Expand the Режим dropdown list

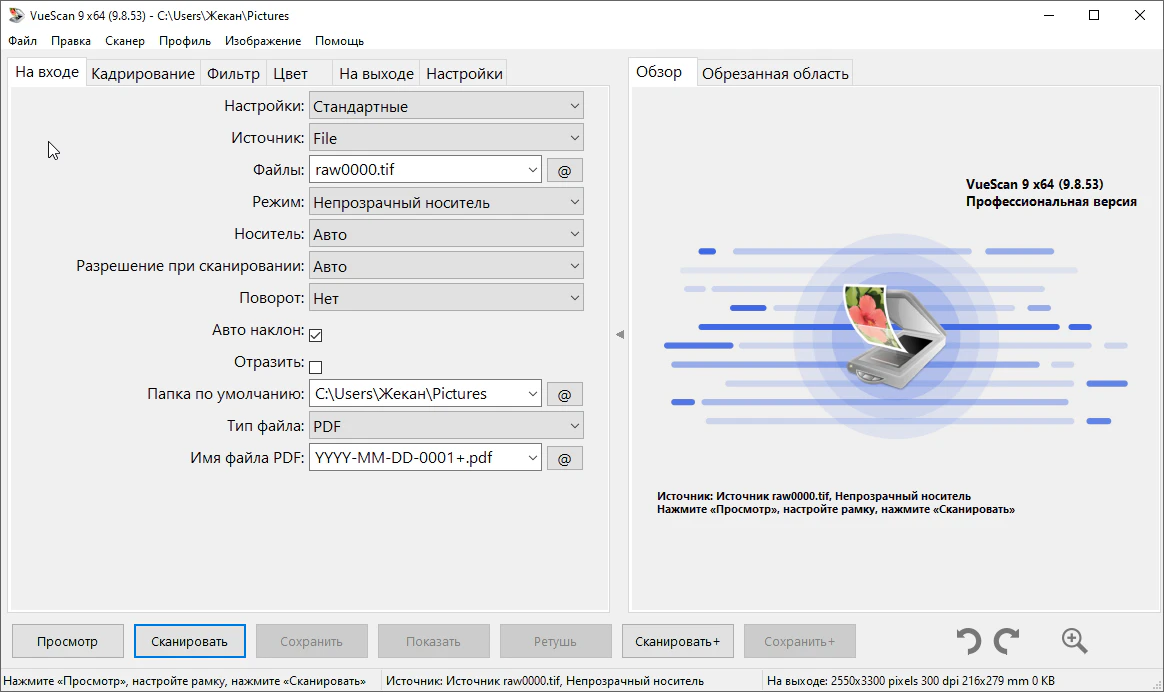[x=446, y=202]
